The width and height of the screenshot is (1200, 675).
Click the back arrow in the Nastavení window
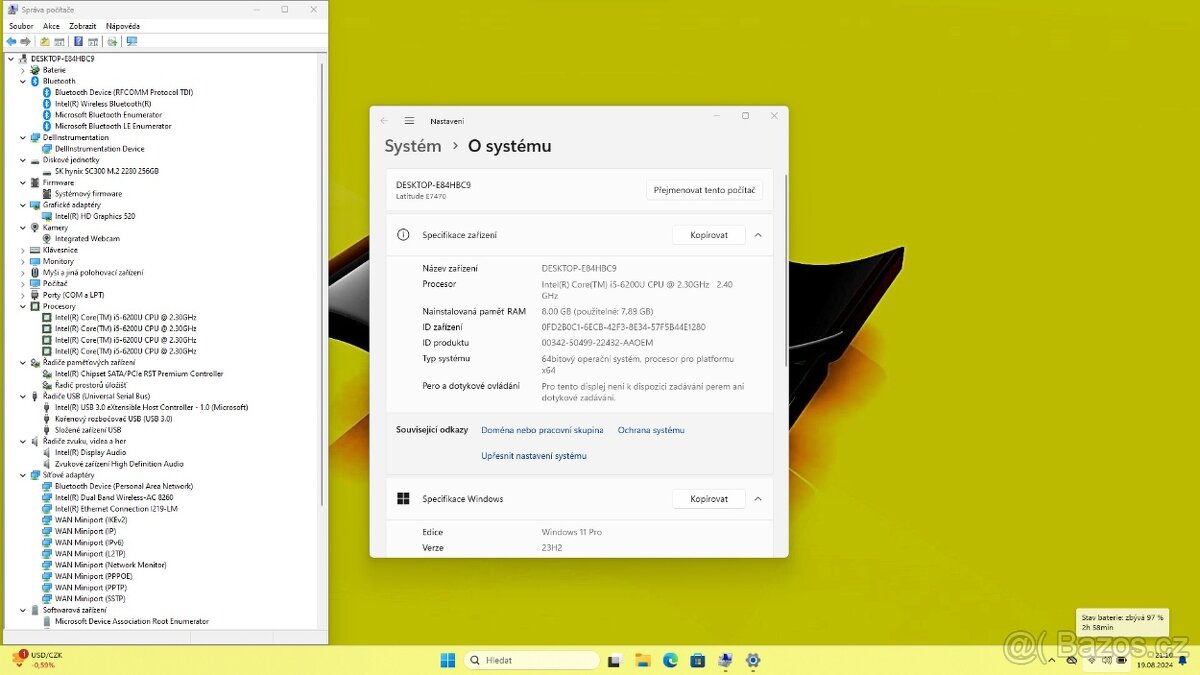(384, 120)
